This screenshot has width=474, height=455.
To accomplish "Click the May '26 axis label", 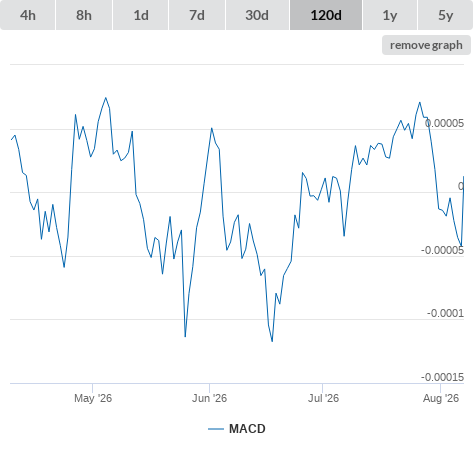I will (x=93, y=398).
